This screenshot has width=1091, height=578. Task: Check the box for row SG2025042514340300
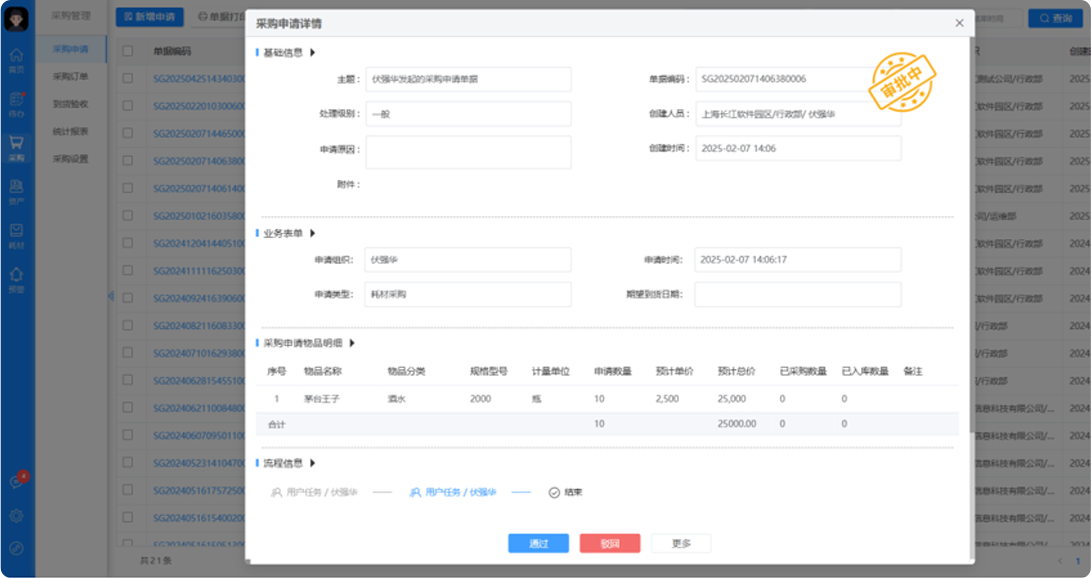tap(127, 77)
